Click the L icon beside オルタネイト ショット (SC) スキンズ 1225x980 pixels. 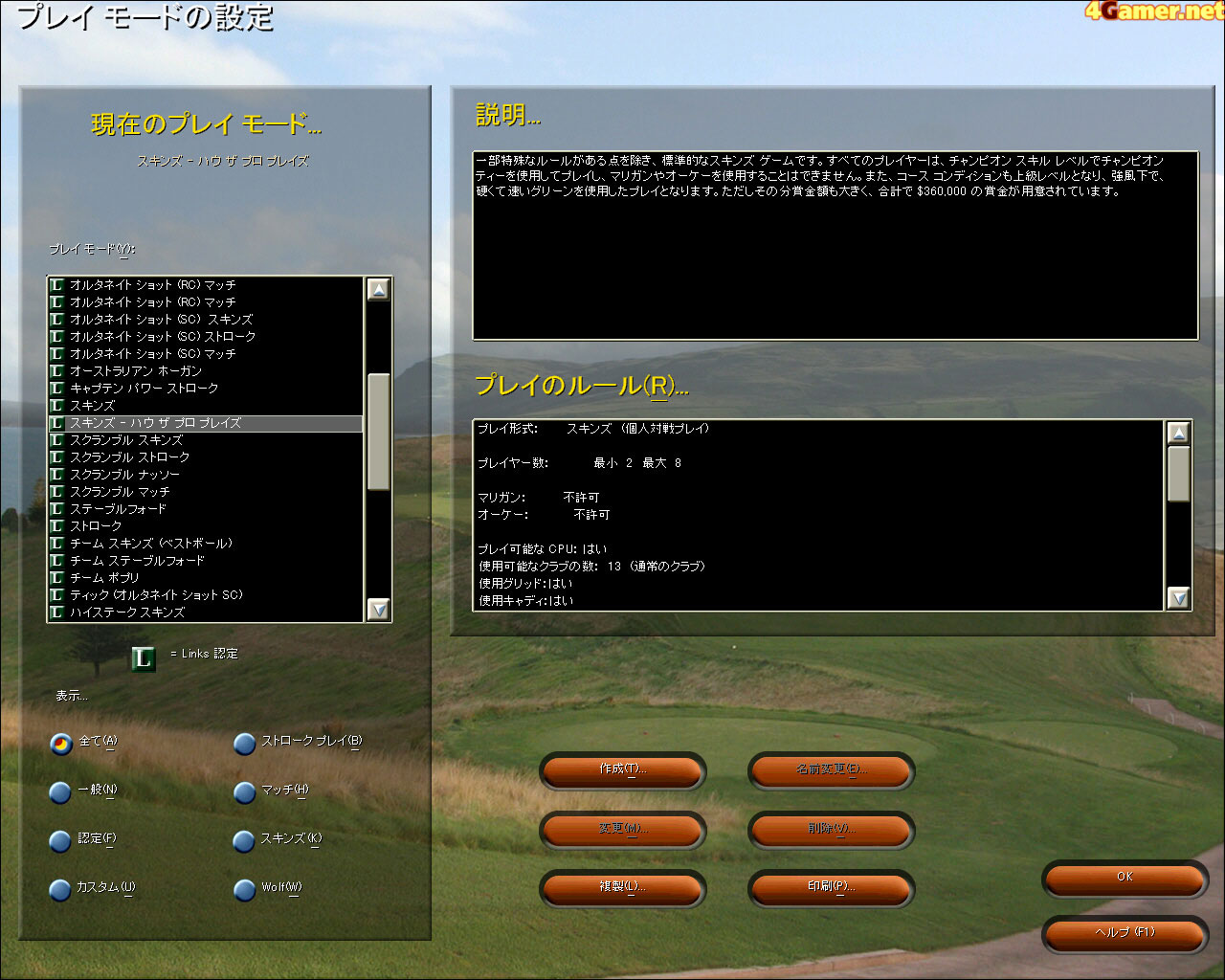[x=56, y=320]
